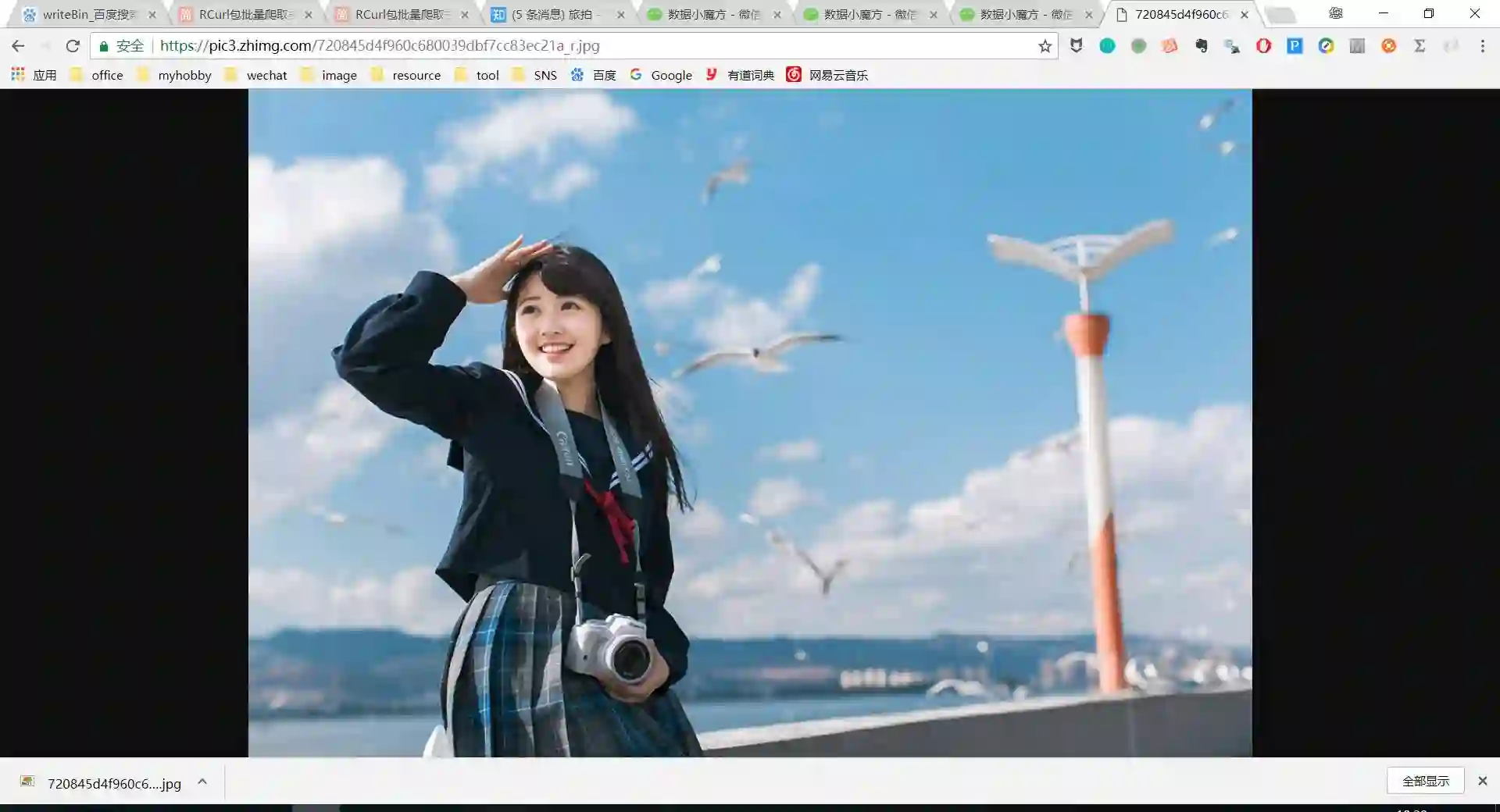Open the red Opera-style O extension
Viewport: 1500px width, 812px height.
[x=1263, y=46]
